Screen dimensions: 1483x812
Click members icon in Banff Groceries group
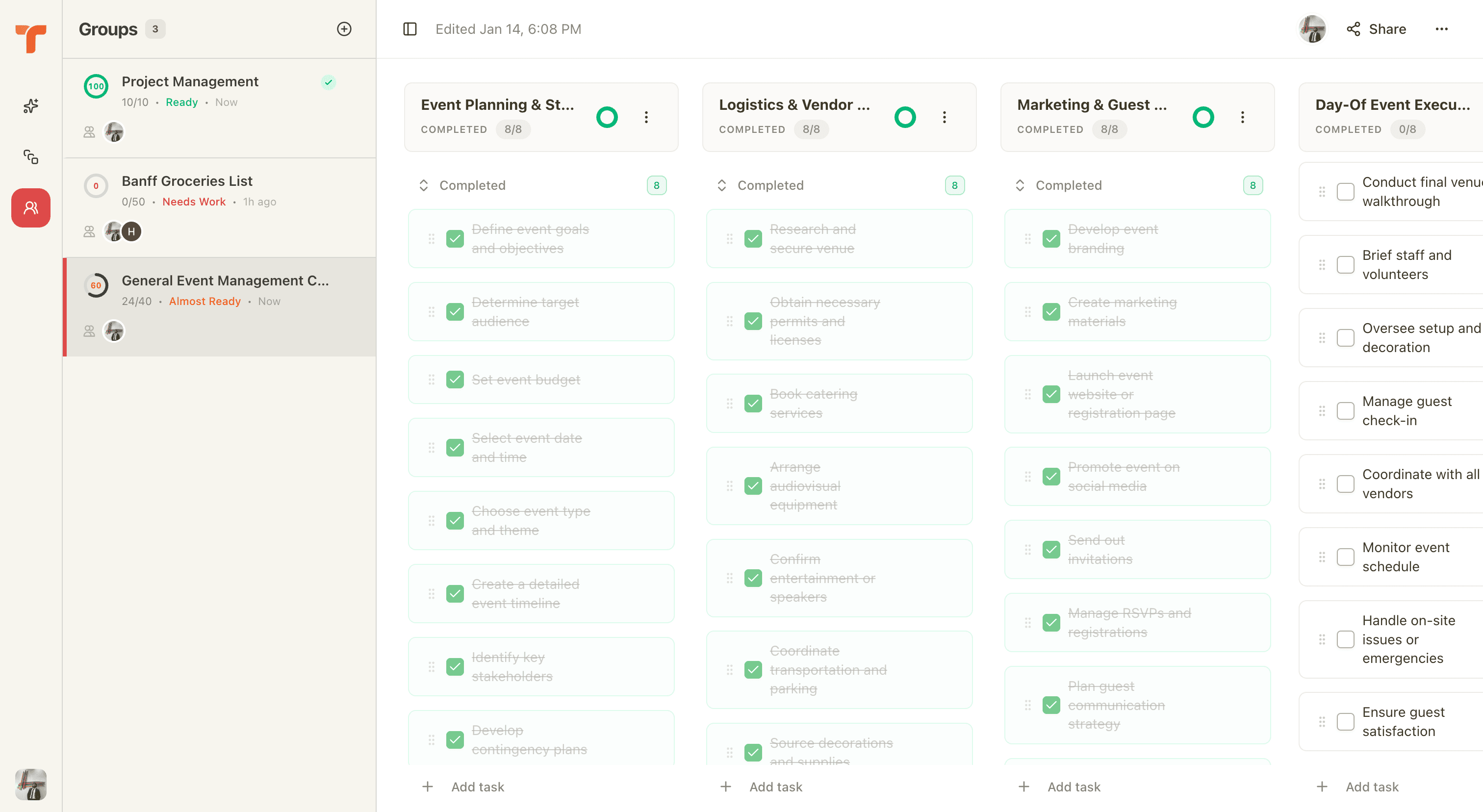click(89, 232)
